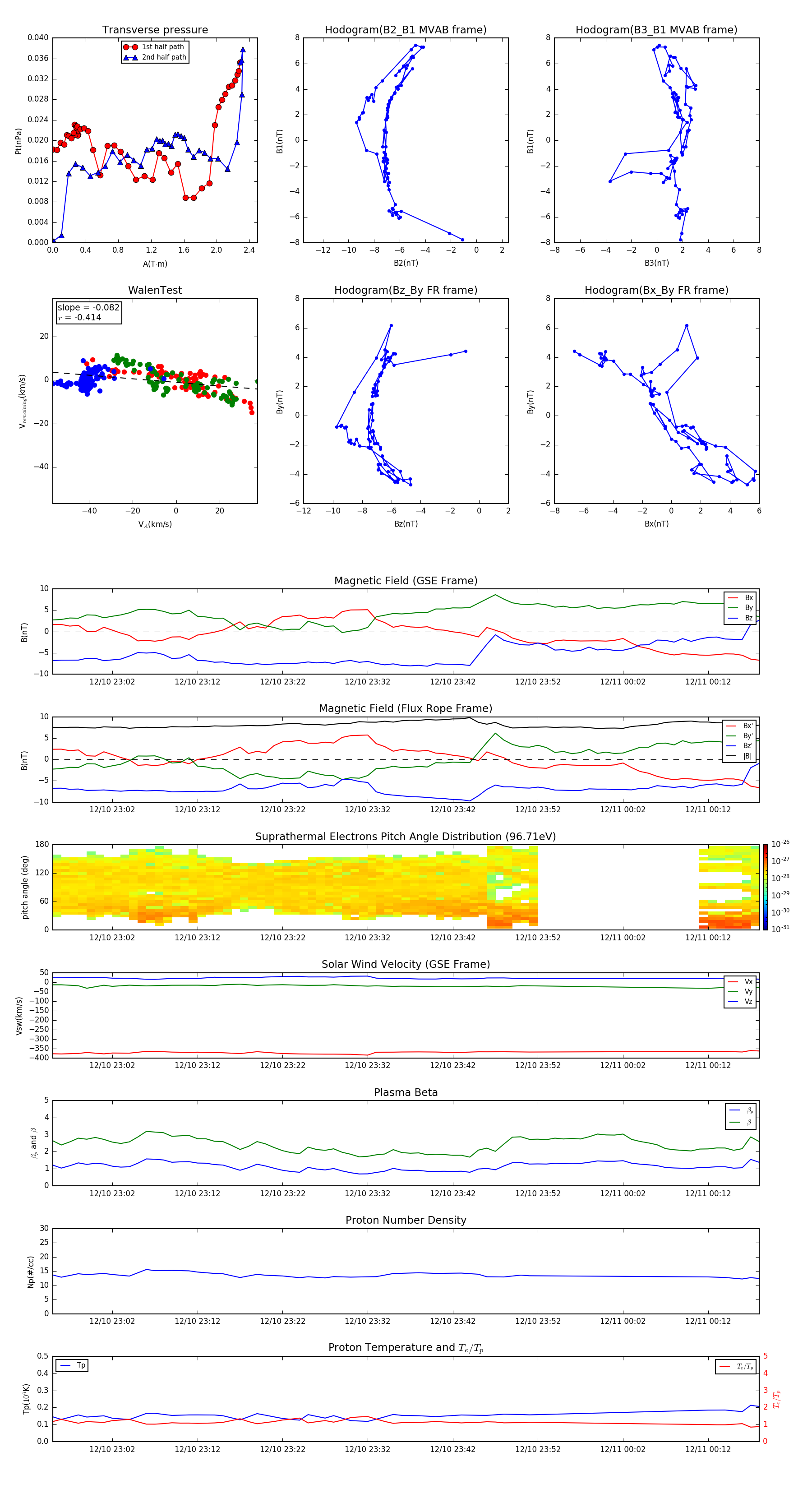
Task: Click the "Magnetic Field (GSE Frame)" title
Action: [406, 581]
